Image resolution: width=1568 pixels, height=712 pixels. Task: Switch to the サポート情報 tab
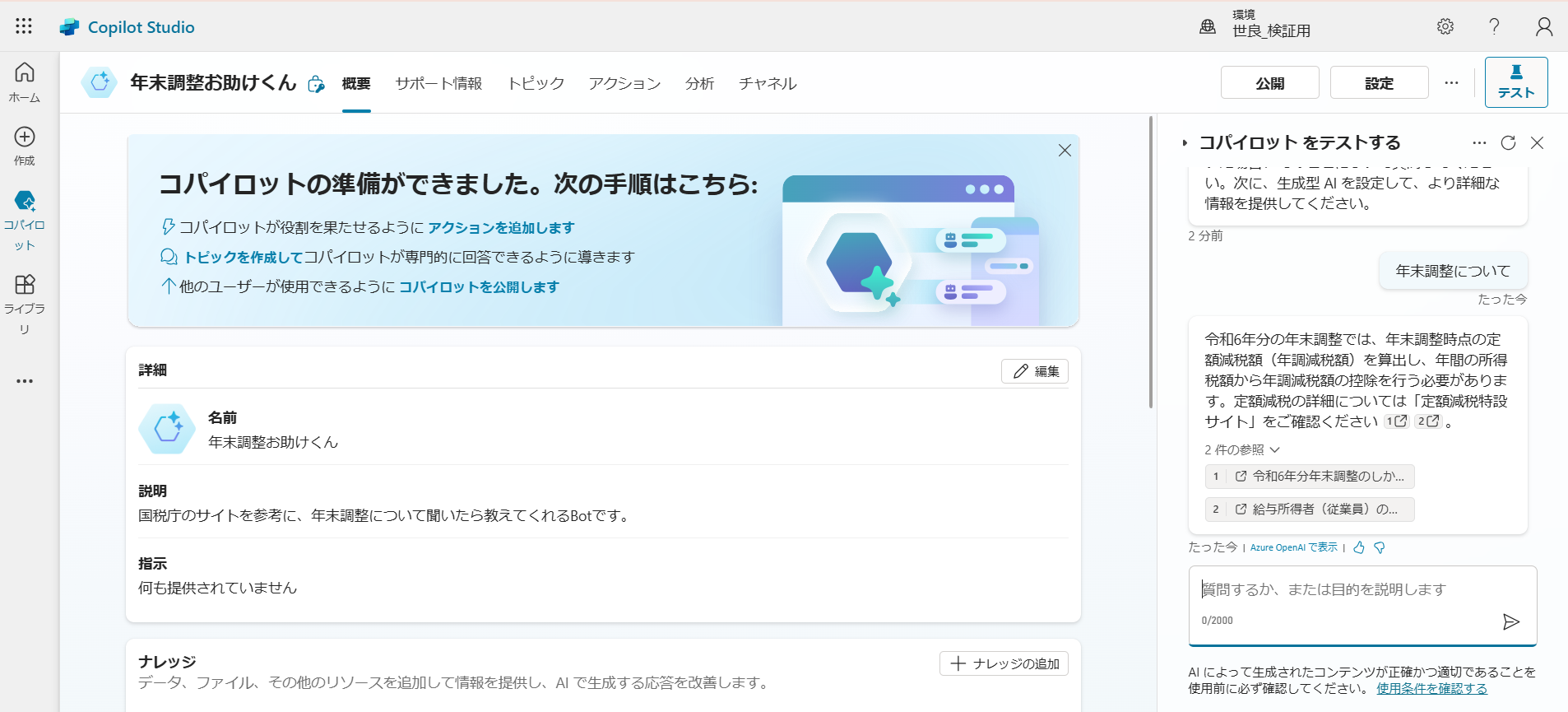(x=438, y=83)
